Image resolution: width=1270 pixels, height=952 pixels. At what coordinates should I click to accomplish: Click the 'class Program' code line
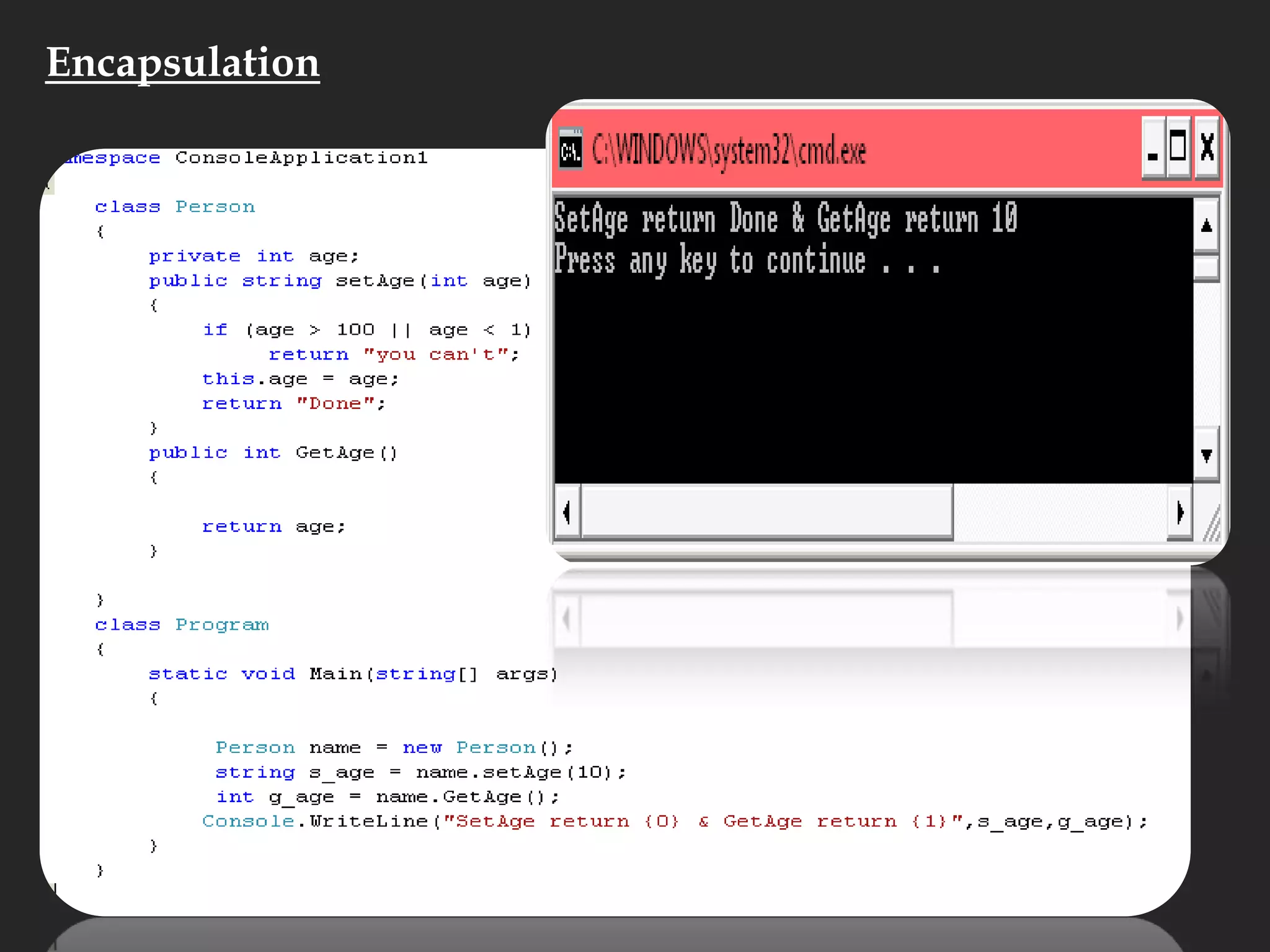182,625
